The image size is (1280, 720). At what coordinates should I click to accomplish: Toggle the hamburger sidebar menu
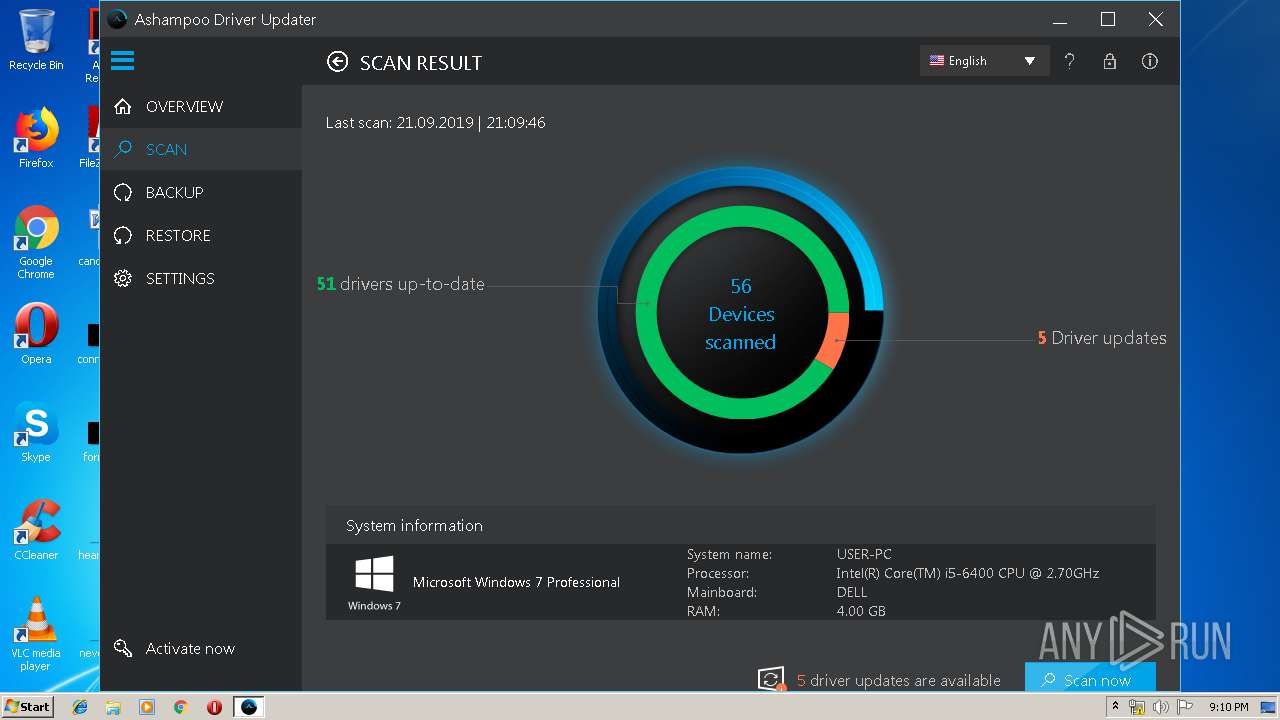pyautogui.click(x=122, y=61)
